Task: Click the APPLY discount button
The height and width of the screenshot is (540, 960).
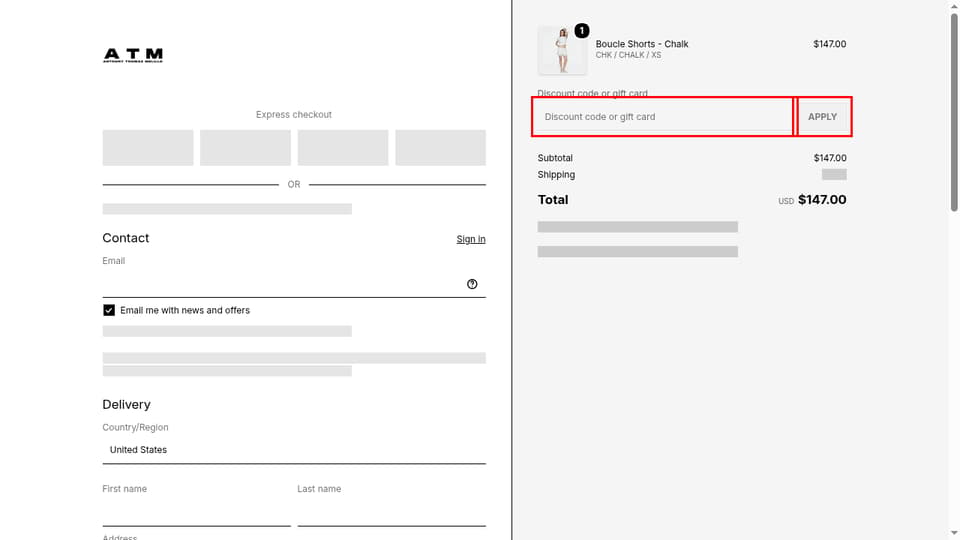Action: pos(822,116)
